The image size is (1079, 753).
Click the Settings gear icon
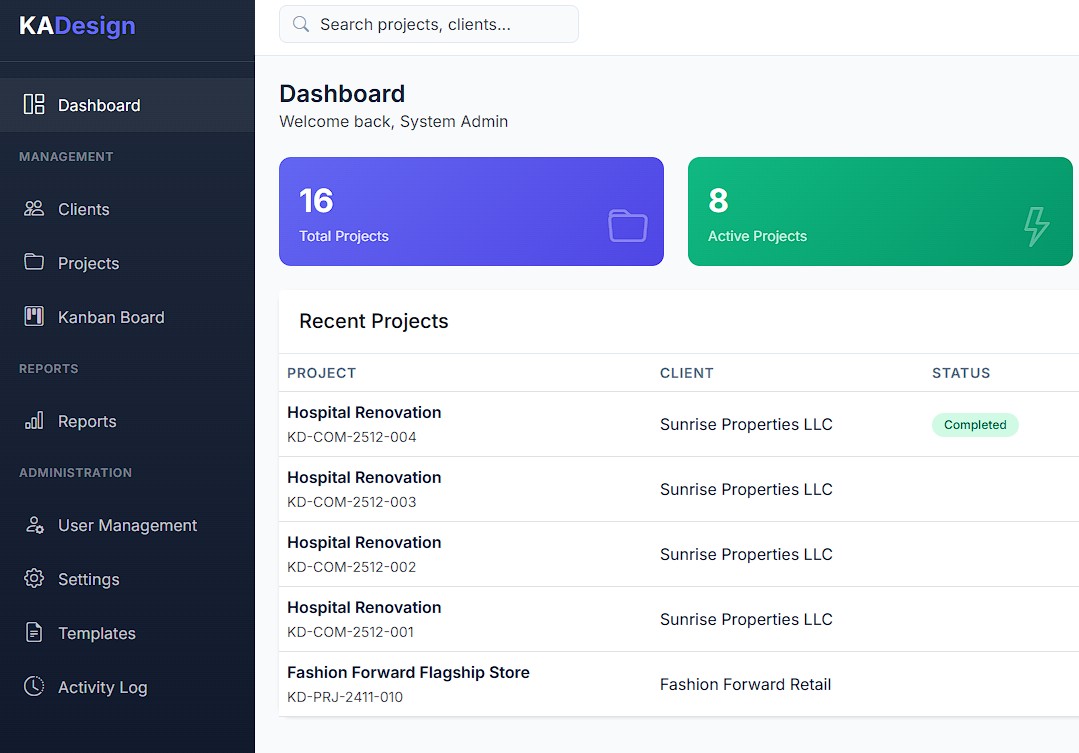34,579
